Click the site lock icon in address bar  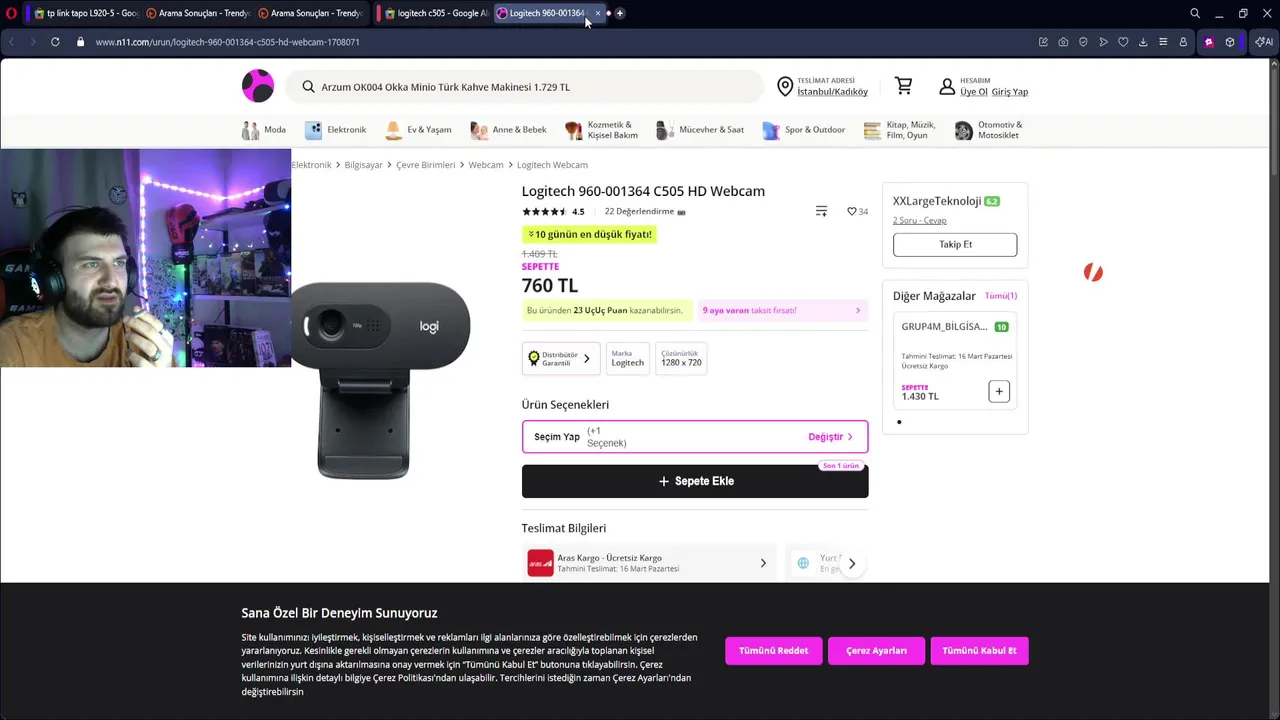click(x=81, y=42)
